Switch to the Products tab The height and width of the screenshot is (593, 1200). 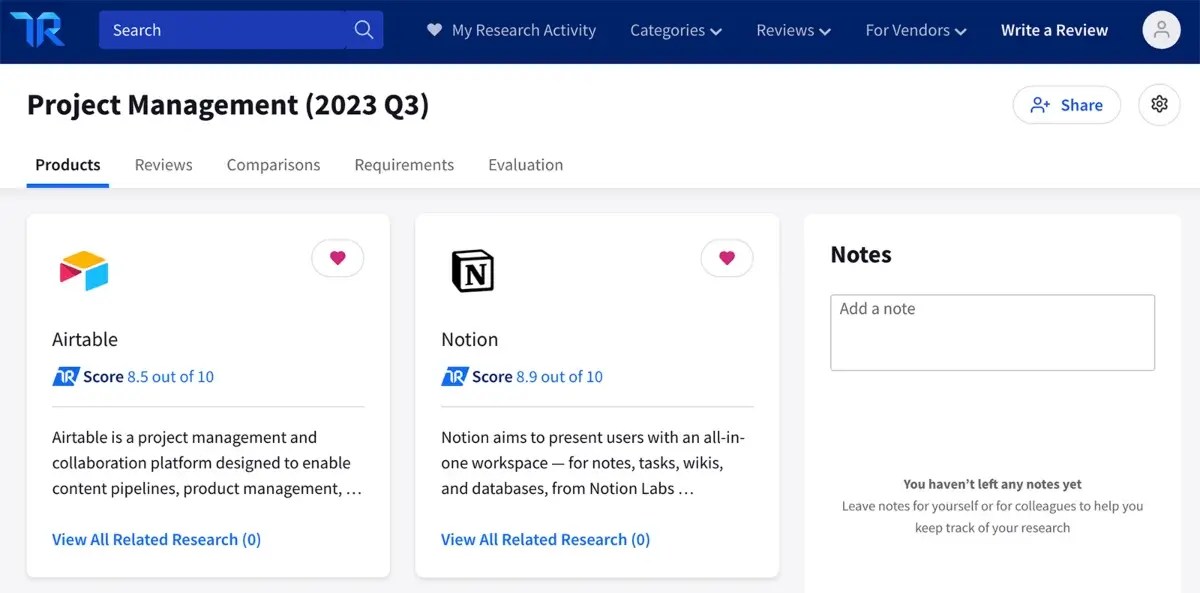68,165
